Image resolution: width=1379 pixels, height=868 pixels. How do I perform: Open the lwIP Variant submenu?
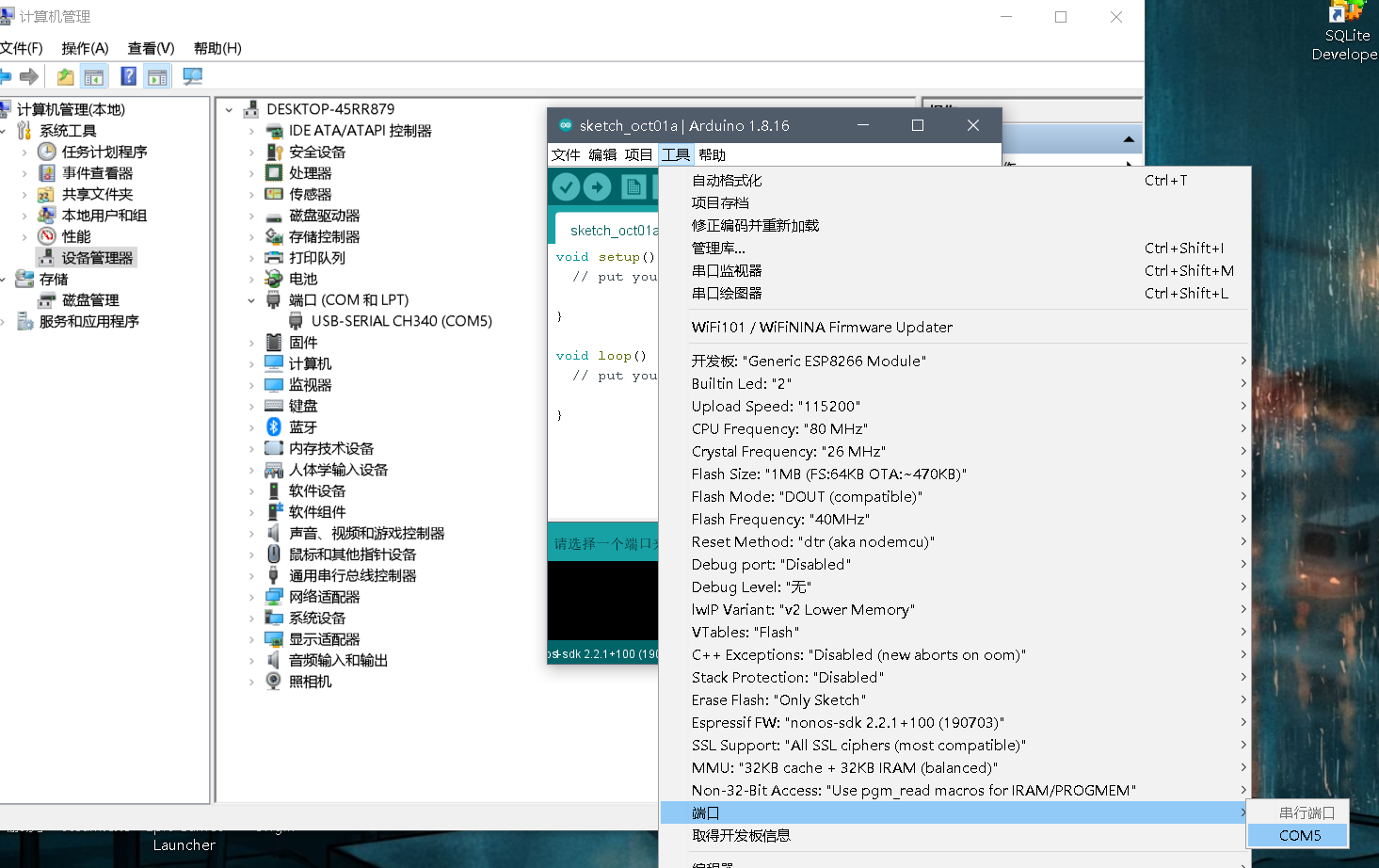click(x=954, y=609)
